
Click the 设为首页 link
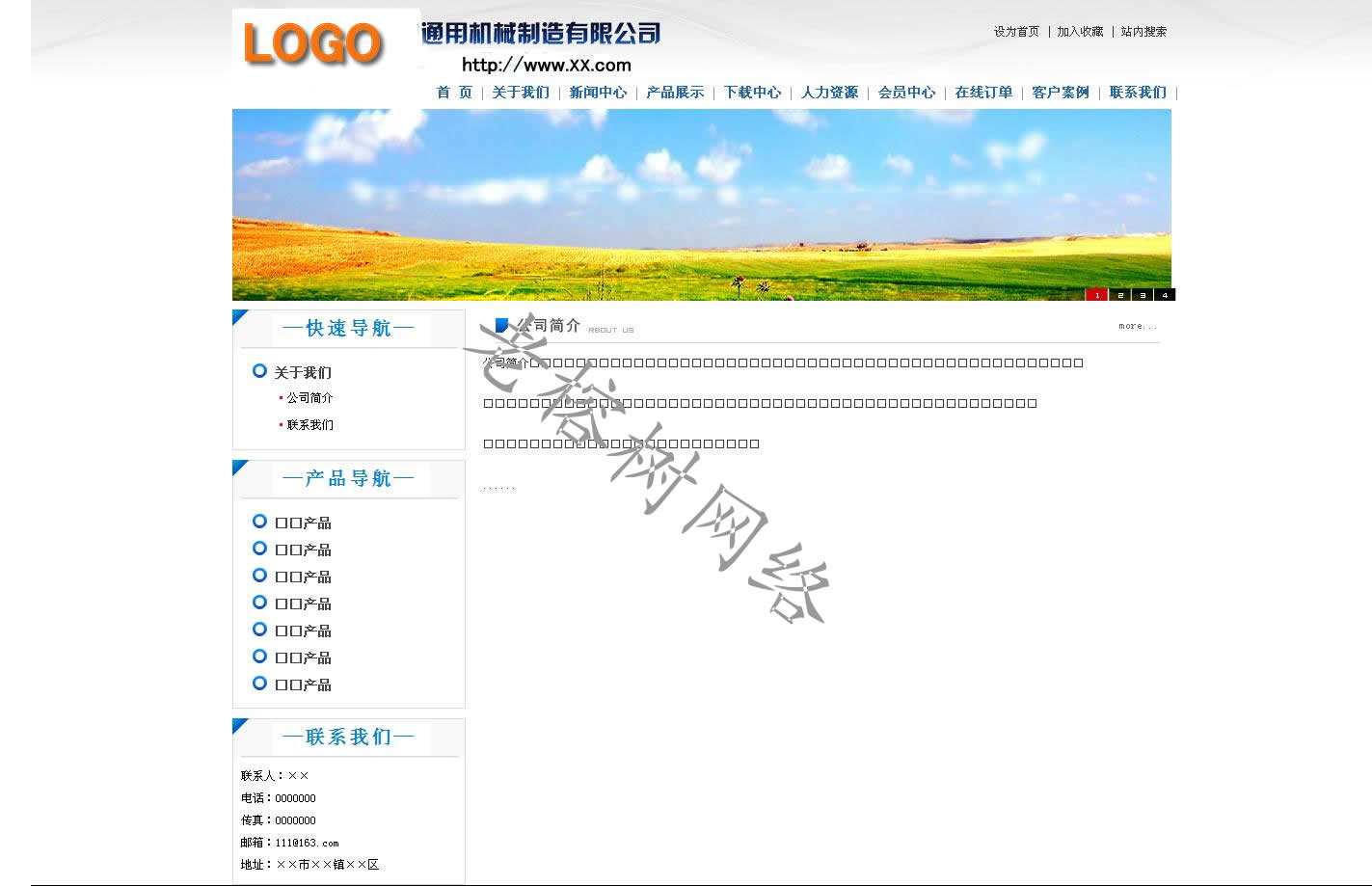[x=1016, y=32]
